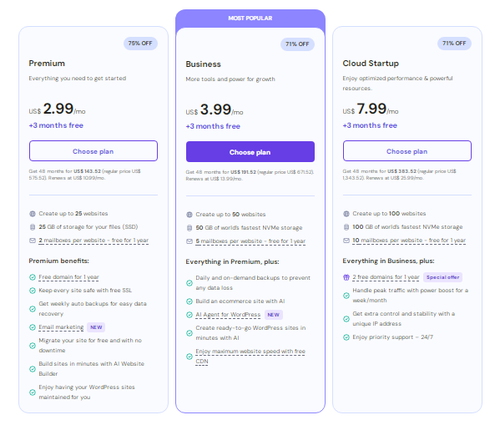Click the globe icon beside 100 websites
This screenshot has height=426, width=500.
point(346,214)
